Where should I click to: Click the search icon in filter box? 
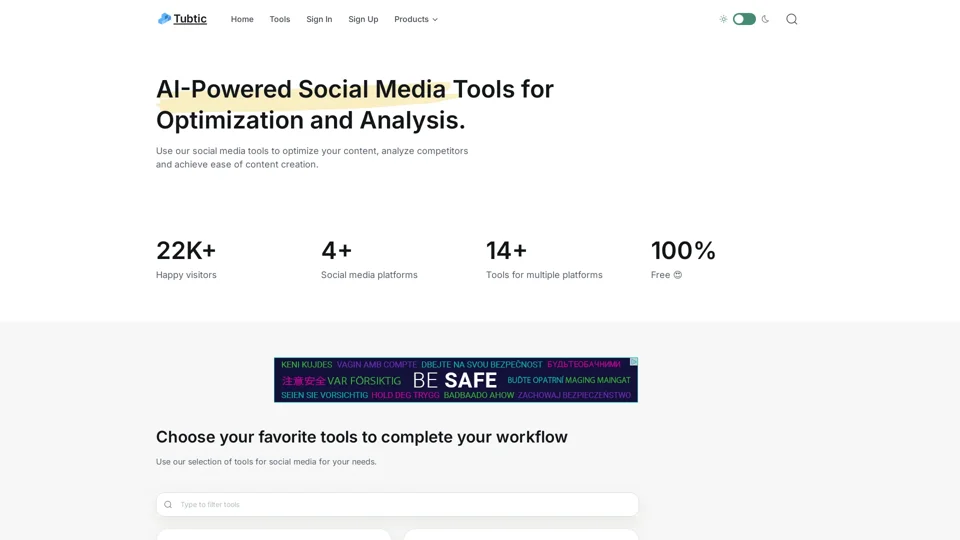(168, 504)
